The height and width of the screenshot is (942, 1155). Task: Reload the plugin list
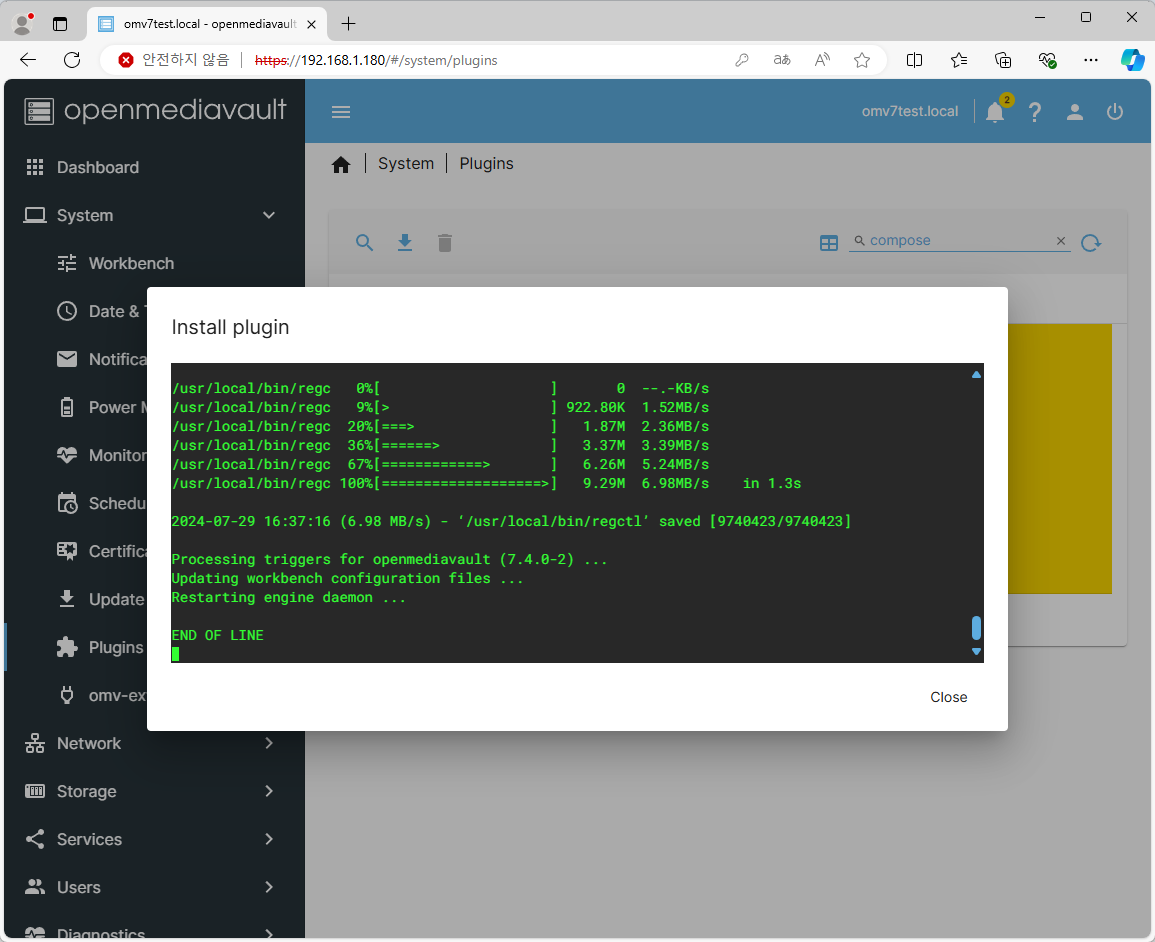(1091, 242)
